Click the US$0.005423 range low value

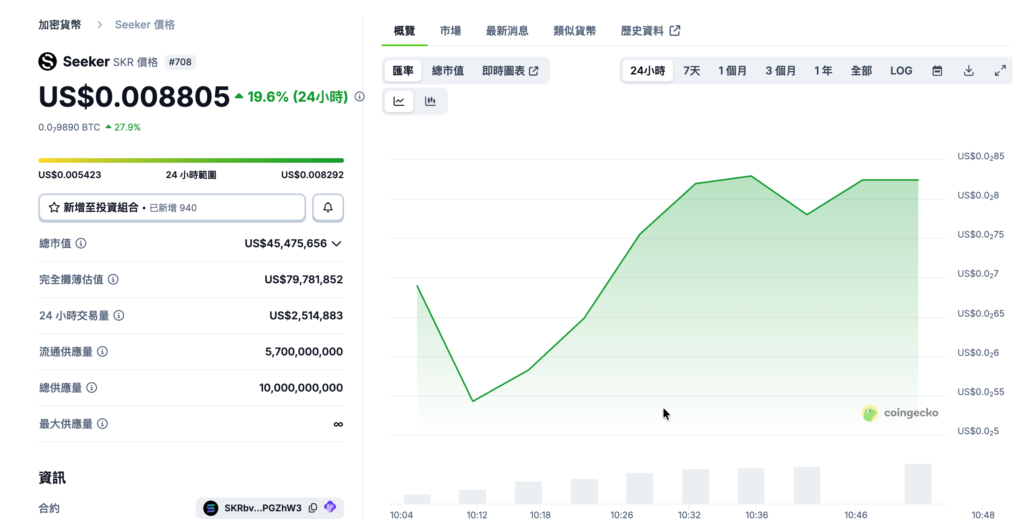tap(70, 175)
